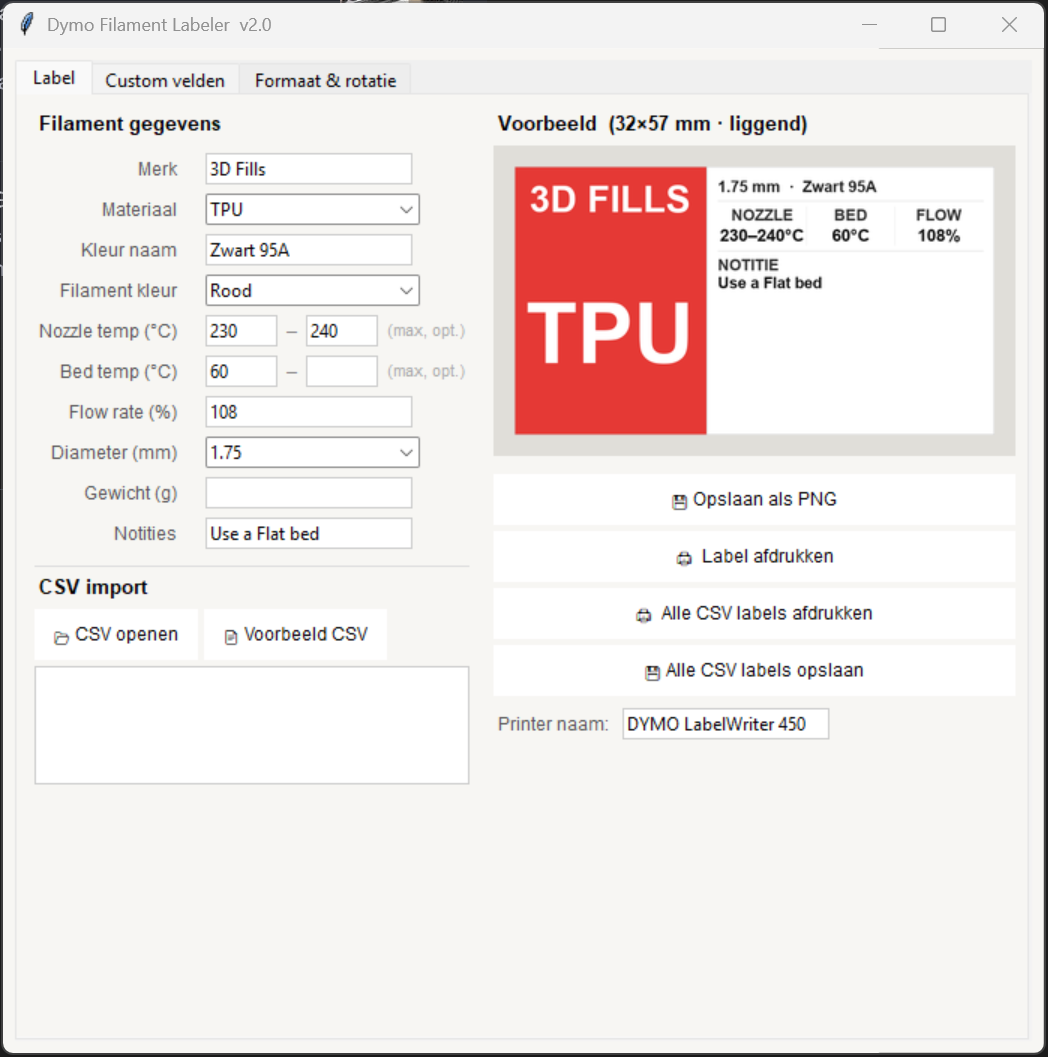The width and height of the screenshot is (1048, 1057).
Task: Click the Printer naam field
Action: (726, 724)
